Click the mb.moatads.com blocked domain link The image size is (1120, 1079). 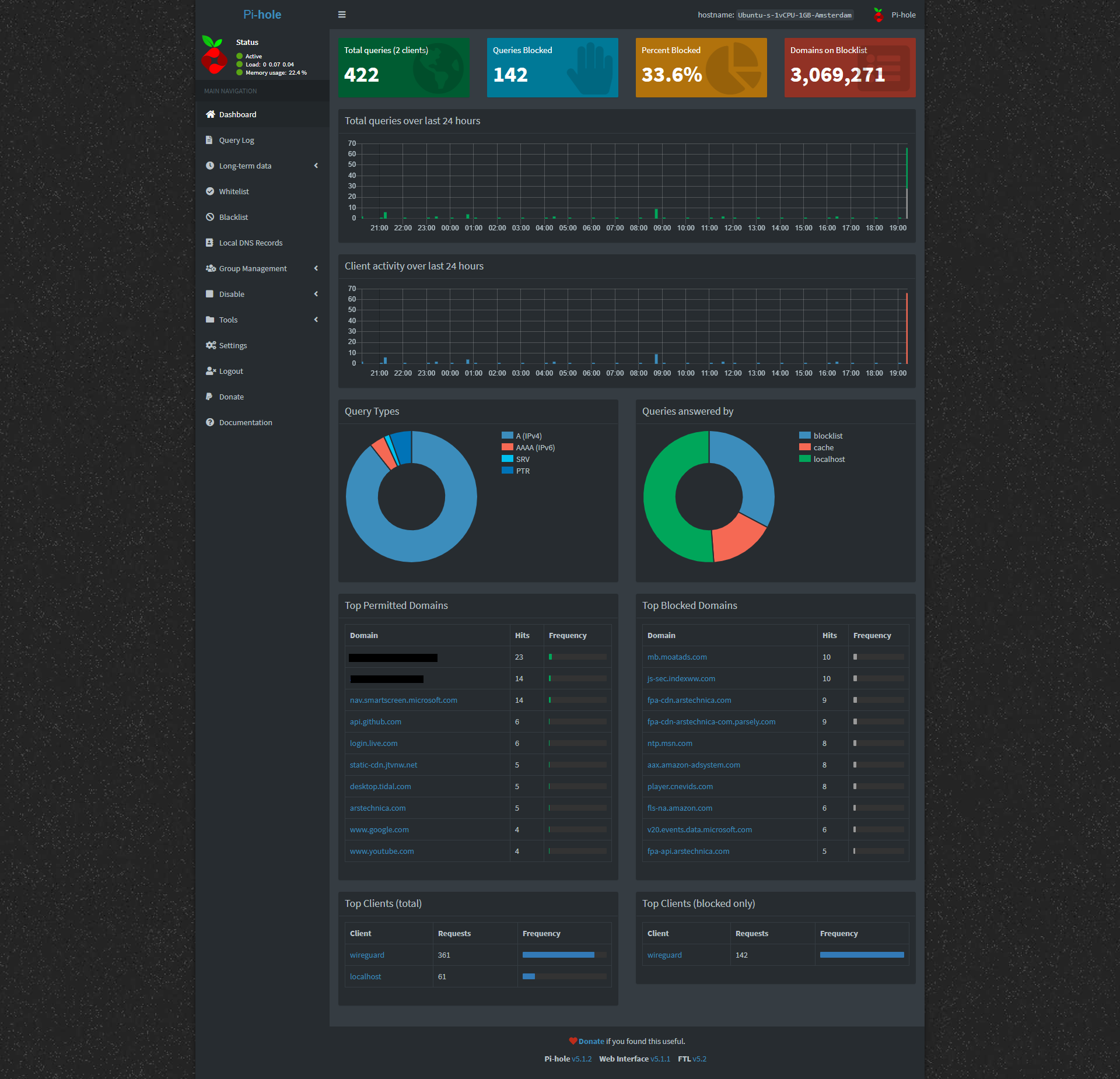677,657
